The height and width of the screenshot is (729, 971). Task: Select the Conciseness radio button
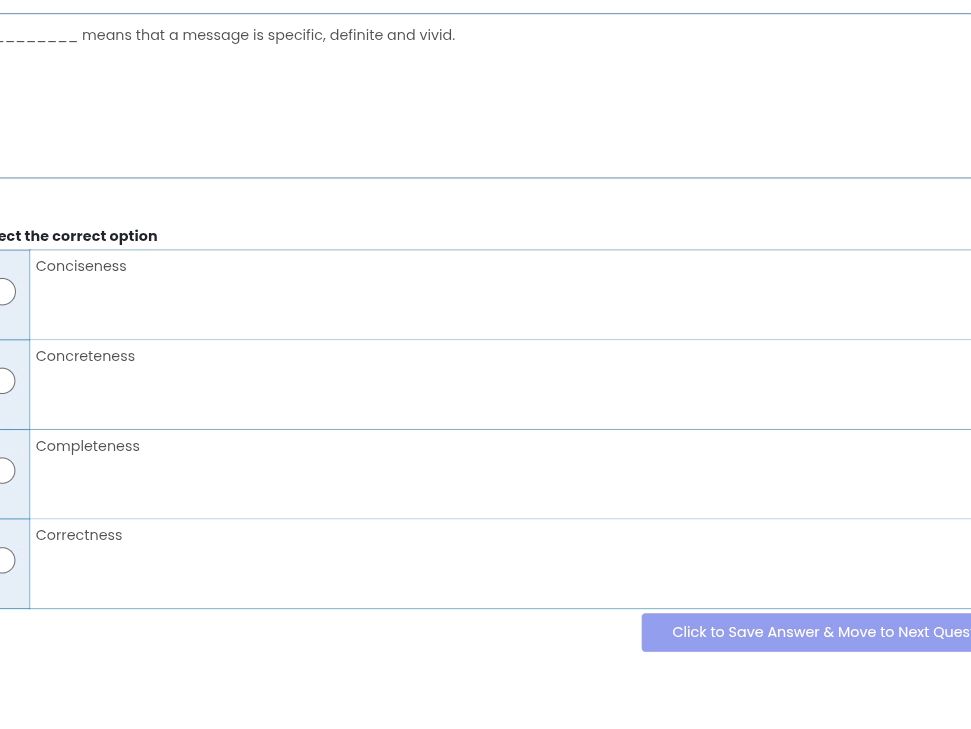coord(5,292)
